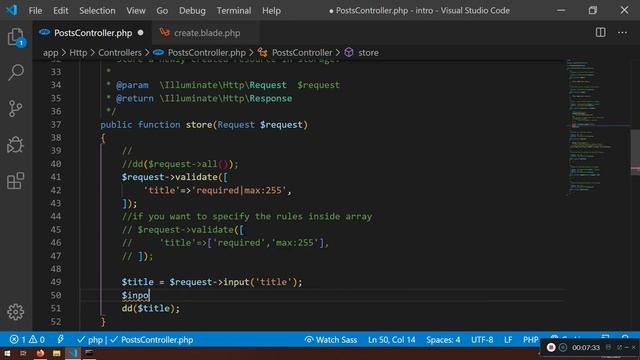This screenshot has width=640, height=360.
Task: Click the Windows Start button
Action: (7, 353)
